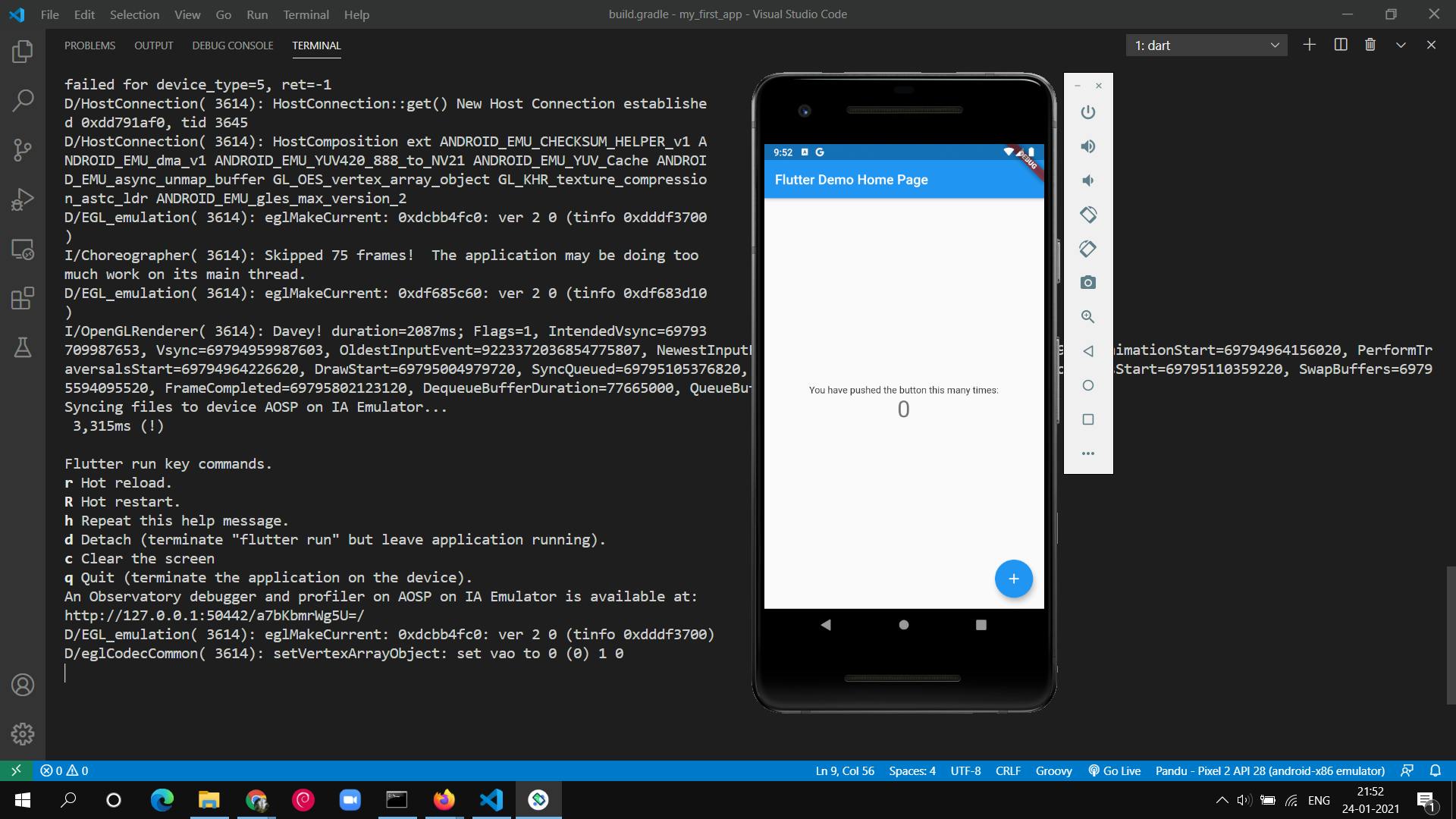This screenshot has width=1456, height=819.
Task: Open the Help menu
Action: click(356, 14)
